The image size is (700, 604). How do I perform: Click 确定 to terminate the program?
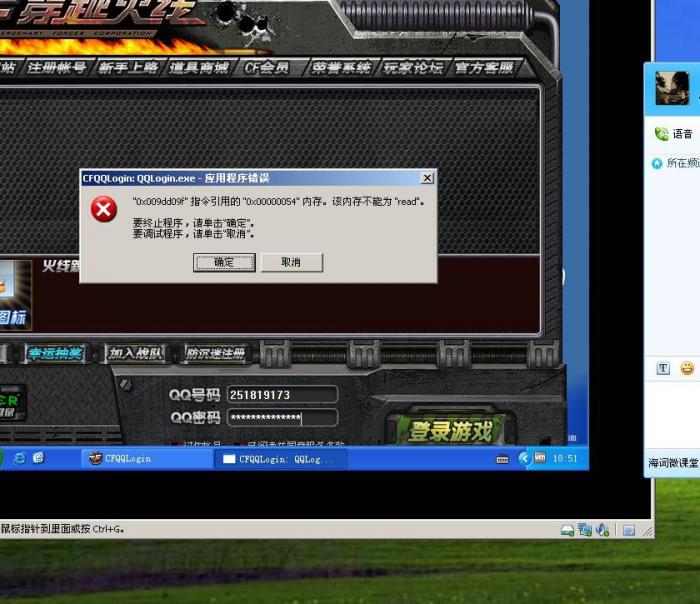[224, 262]
